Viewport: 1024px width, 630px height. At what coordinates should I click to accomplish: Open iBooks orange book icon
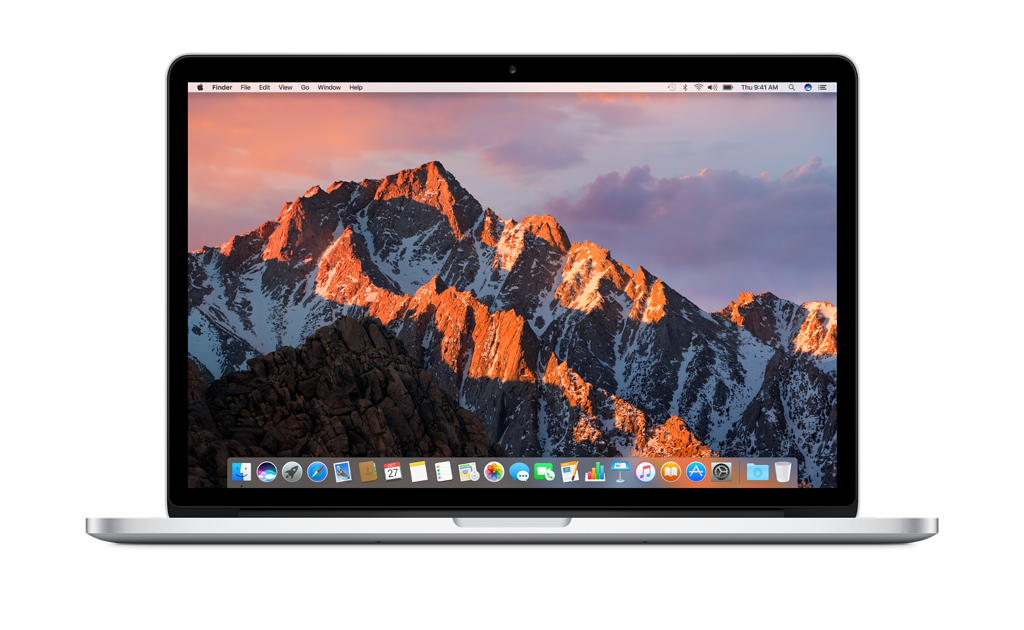pyautogui.click(x=671, y=471)
